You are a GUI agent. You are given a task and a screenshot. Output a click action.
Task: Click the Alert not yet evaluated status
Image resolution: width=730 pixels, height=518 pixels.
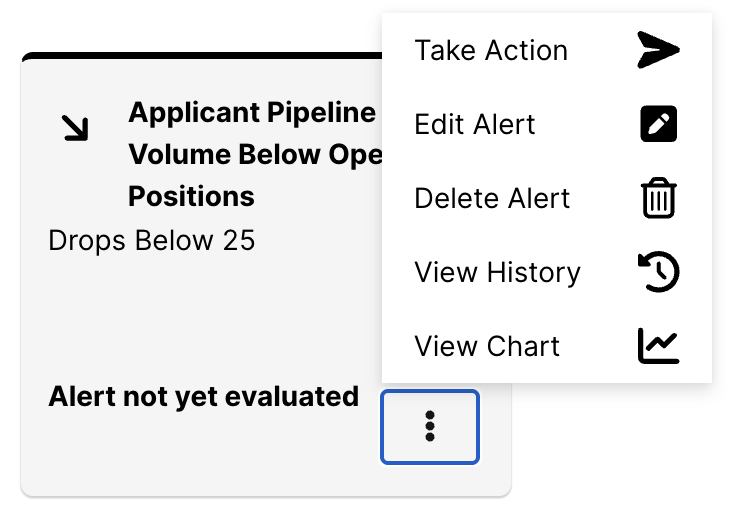(x=203, y=396)
